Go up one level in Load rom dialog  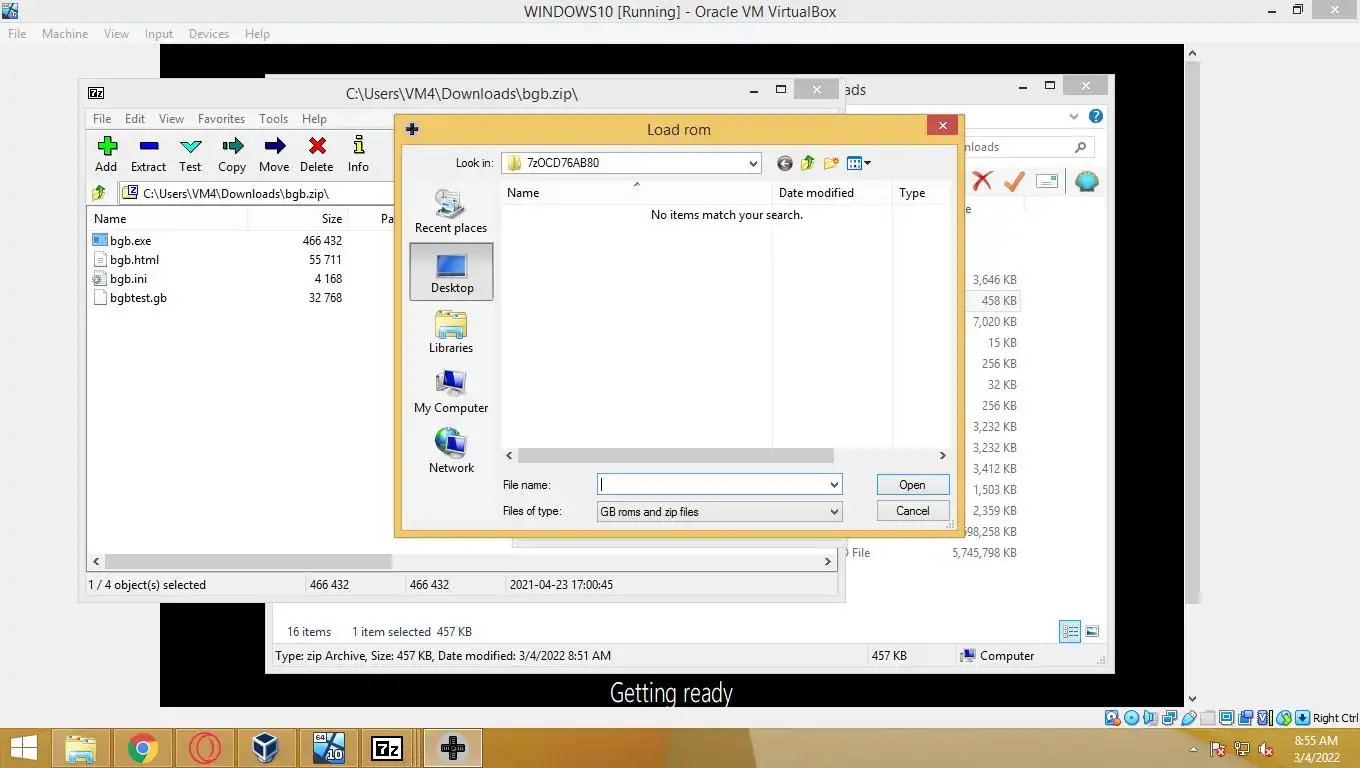pyautogui.click(x=807, y=163)
